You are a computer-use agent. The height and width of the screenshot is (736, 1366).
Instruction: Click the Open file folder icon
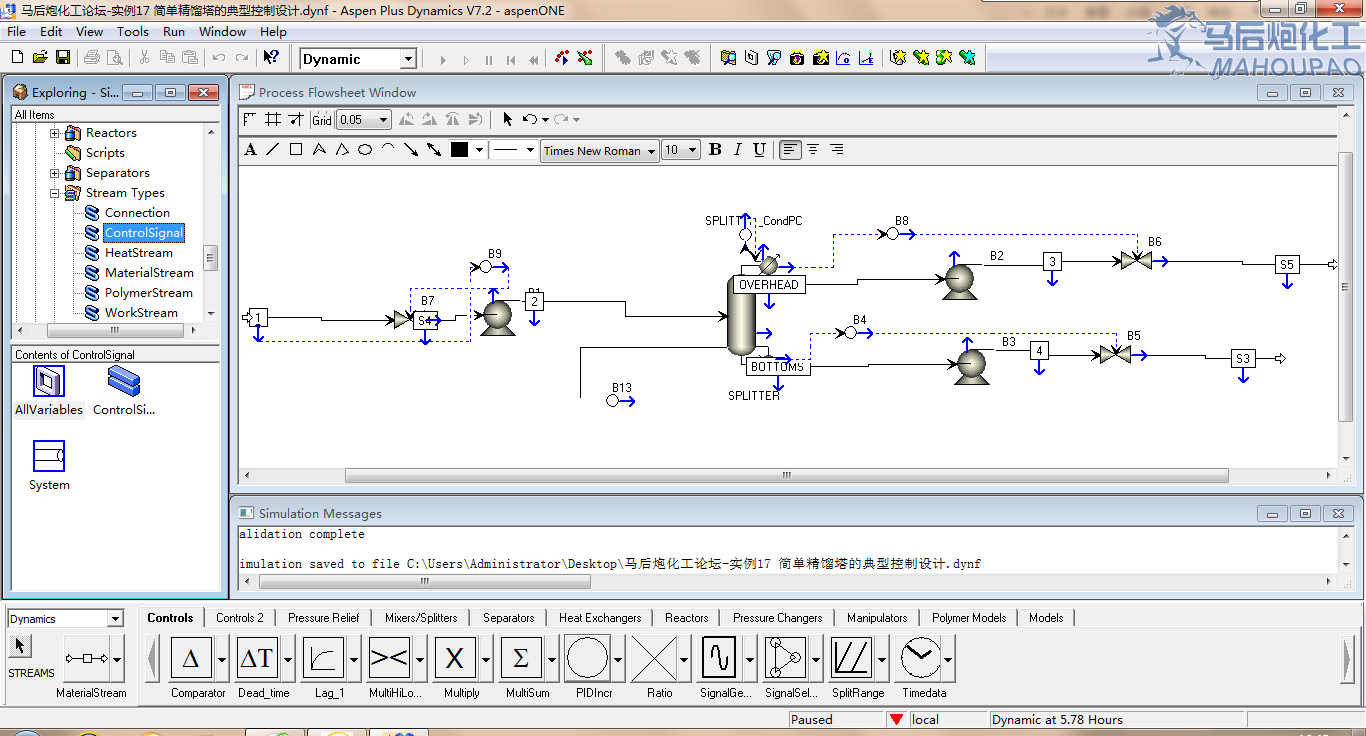pos(40,58)
